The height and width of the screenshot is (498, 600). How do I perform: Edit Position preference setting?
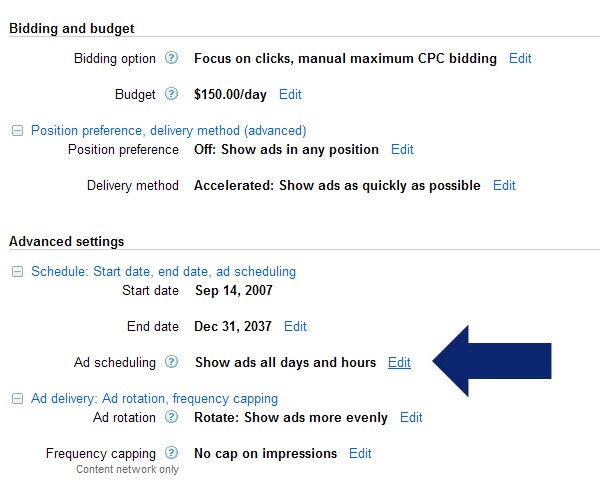(x=402, y=149)
